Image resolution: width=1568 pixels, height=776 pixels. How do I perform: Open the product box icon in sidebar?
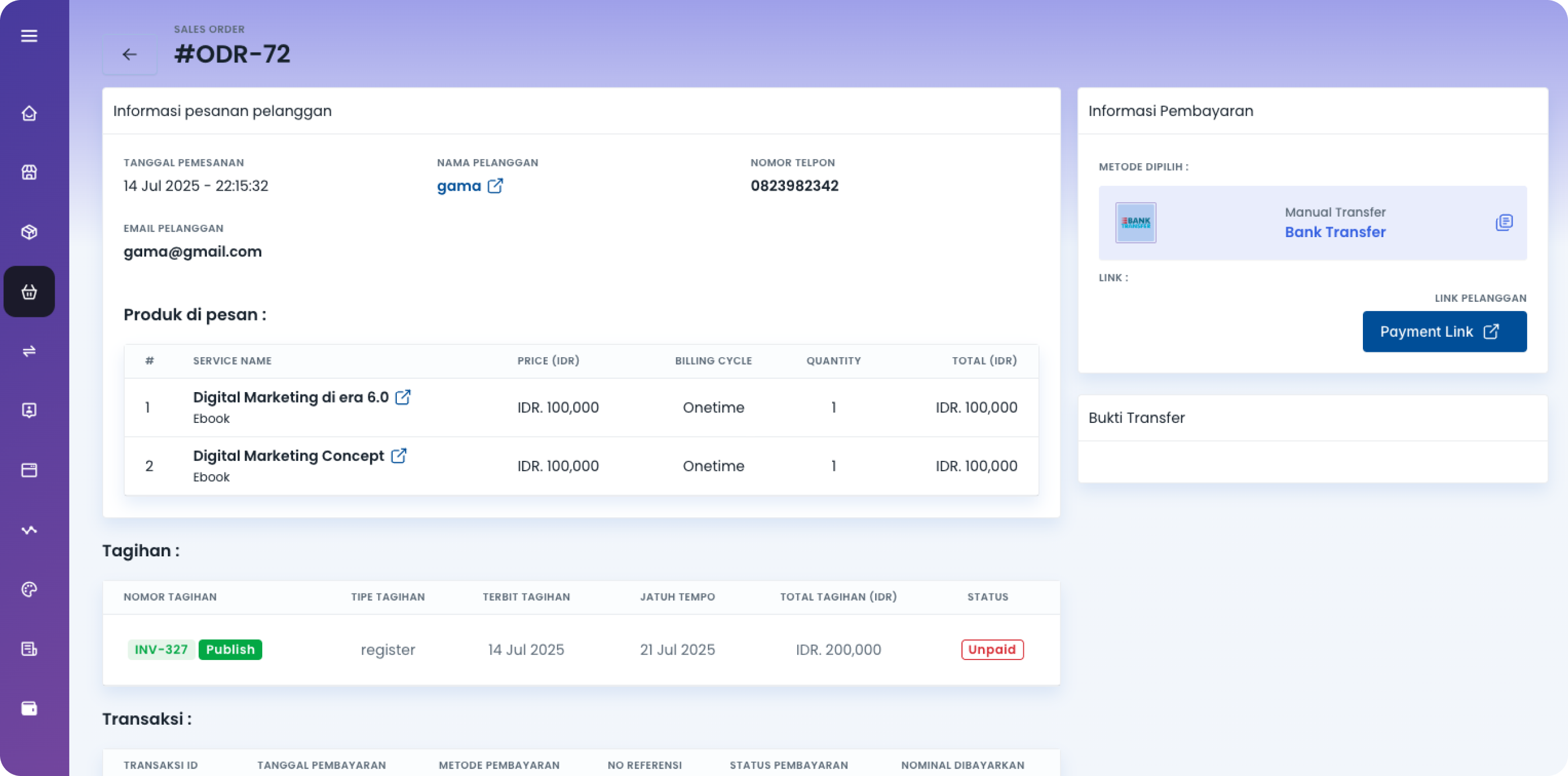point(29,232)
